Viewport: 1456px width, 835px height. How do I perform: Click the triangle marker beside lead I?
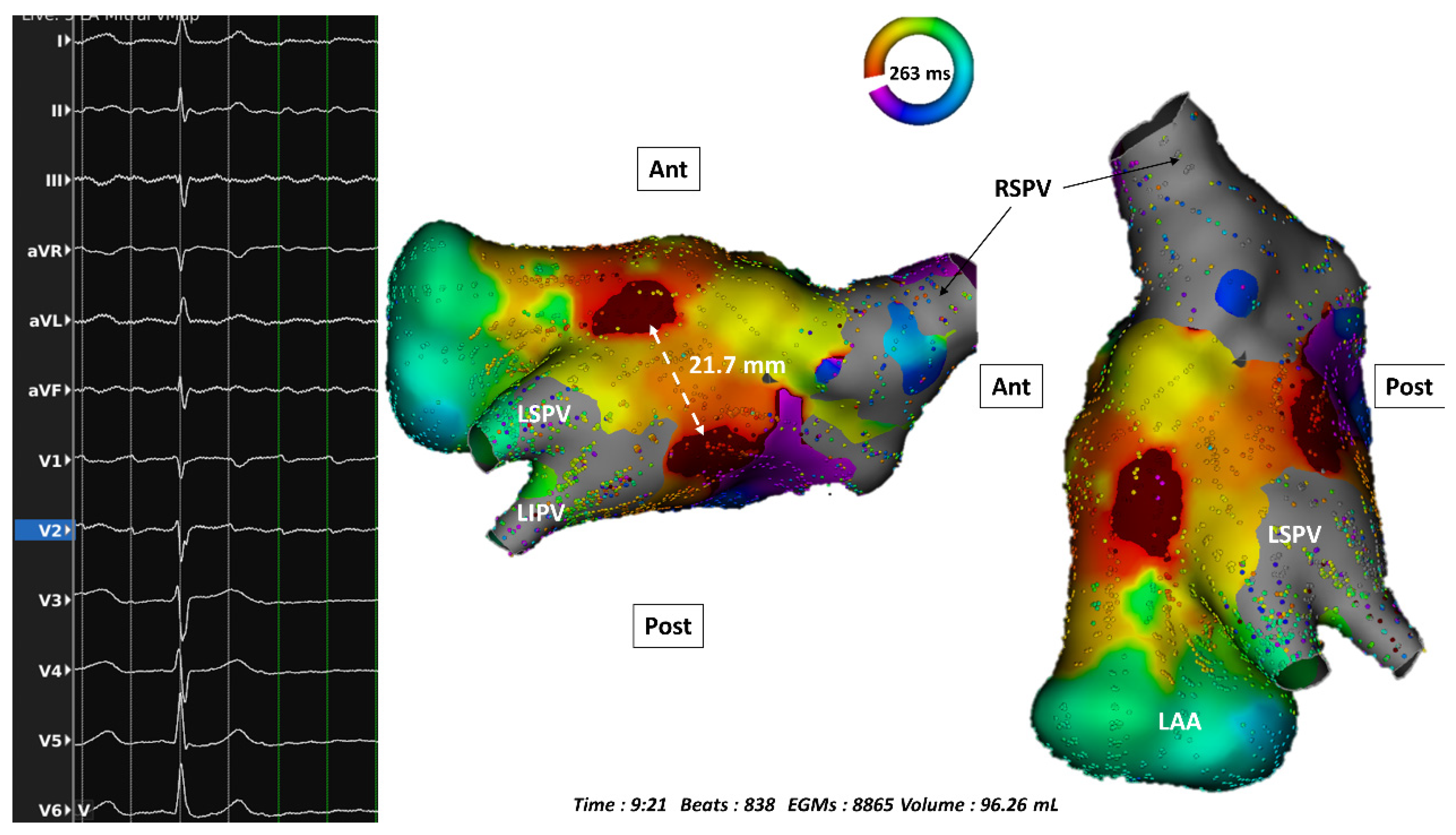coord(68,40)
